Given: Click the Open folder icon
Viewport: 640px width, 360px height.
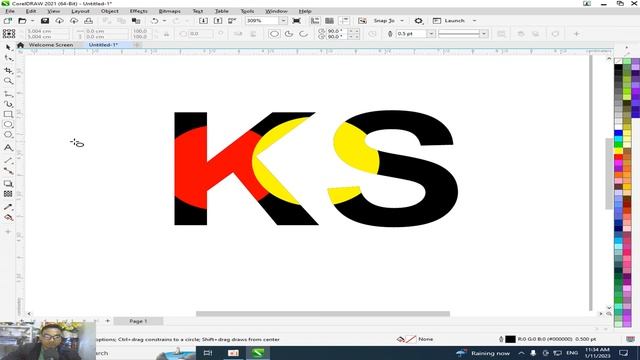Looking at the screenshot, I should 22,20.
